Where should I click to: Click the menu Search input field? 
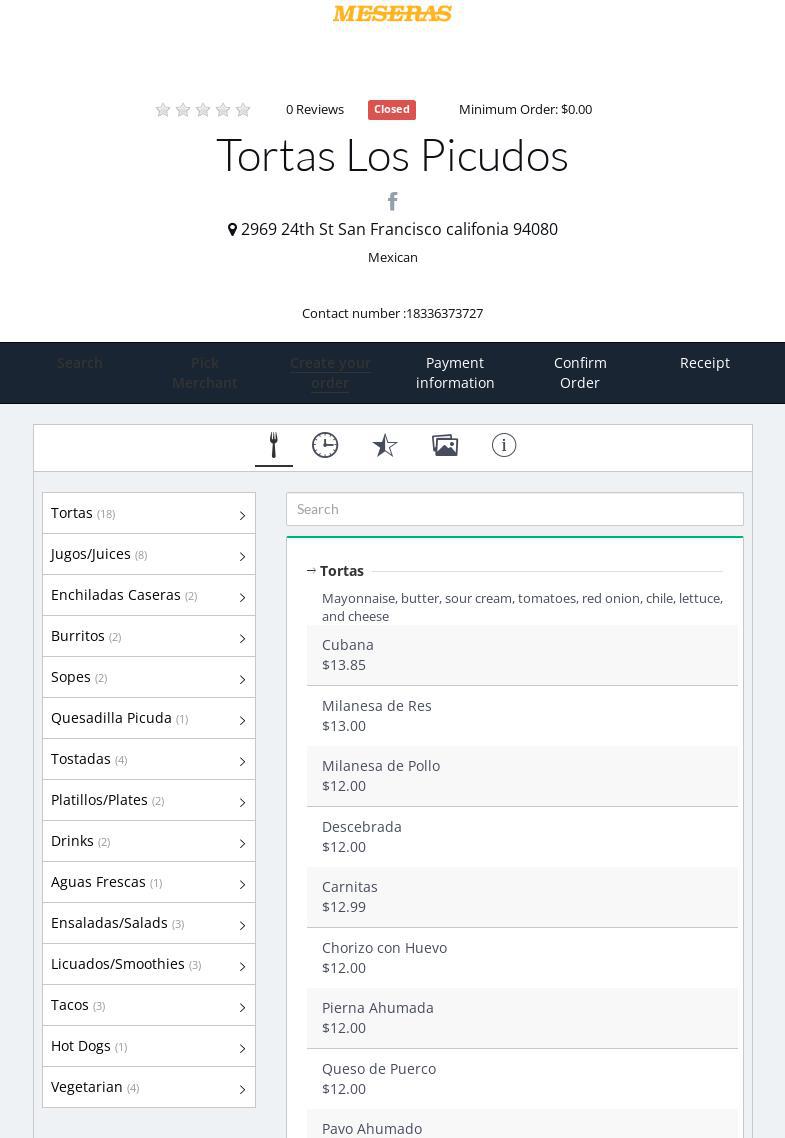click(x=514, y=509)
